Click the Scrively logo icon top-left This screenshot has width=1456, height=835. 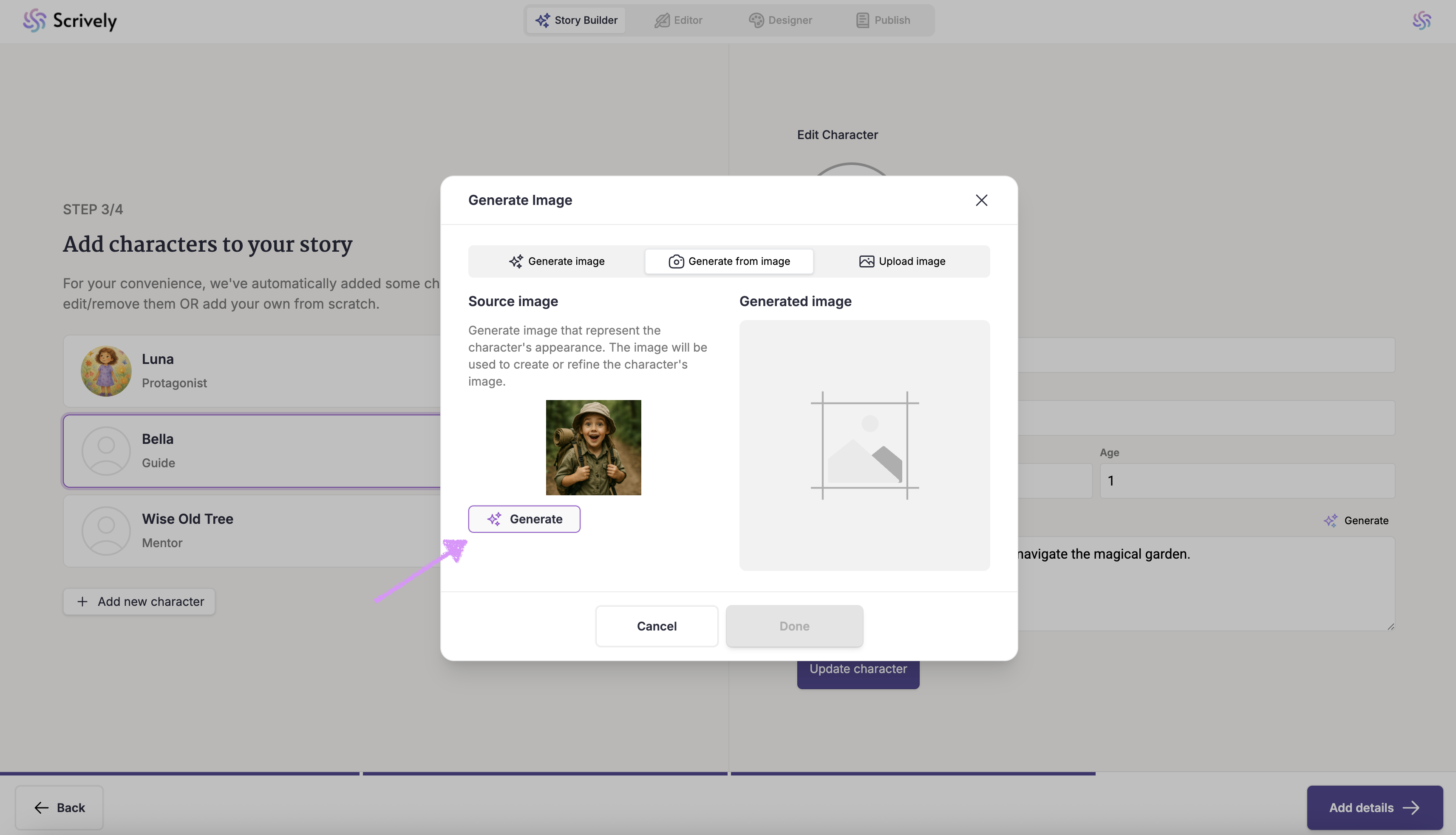34,21
